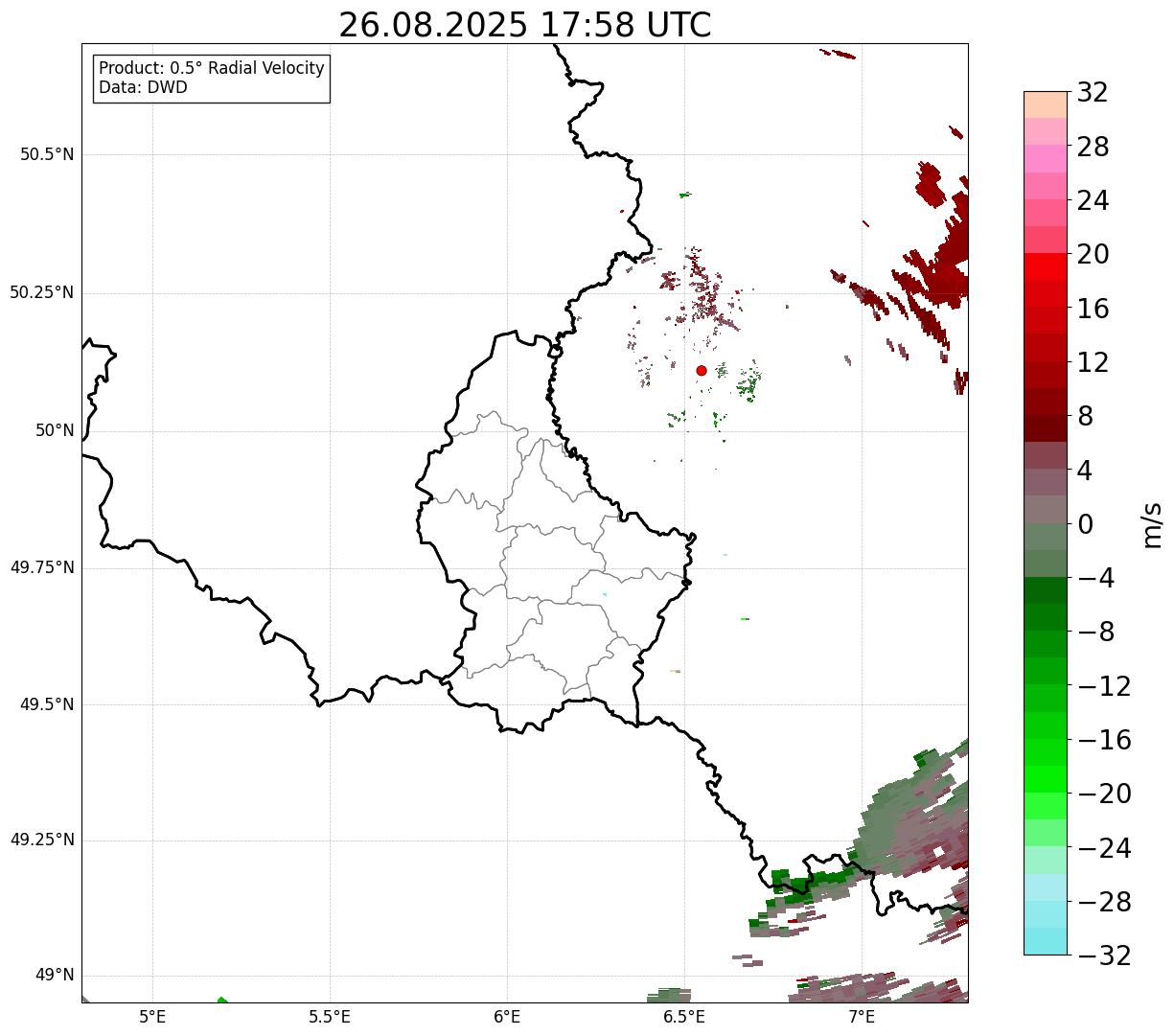Click the colorbar tick label 8
The height and width of the screenshot is (1036, 1174).
coord(1085,416)
